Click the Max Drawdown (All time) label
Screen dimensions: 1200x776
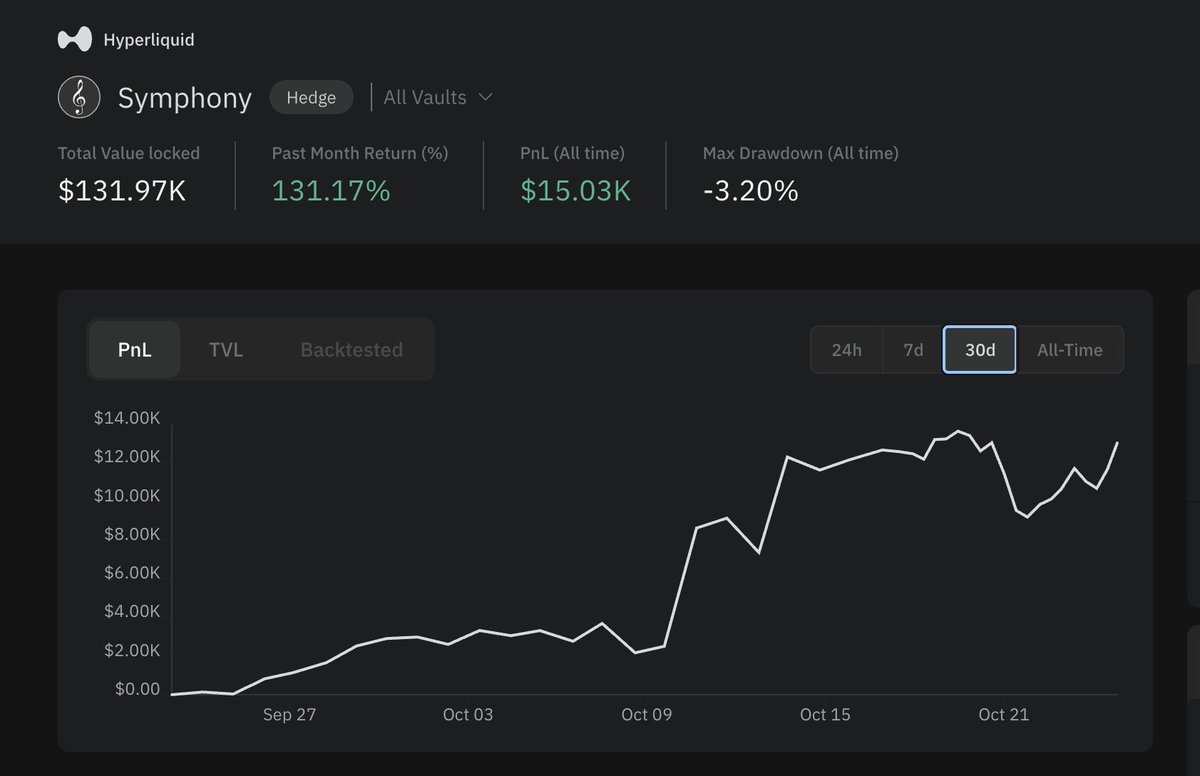801,153
